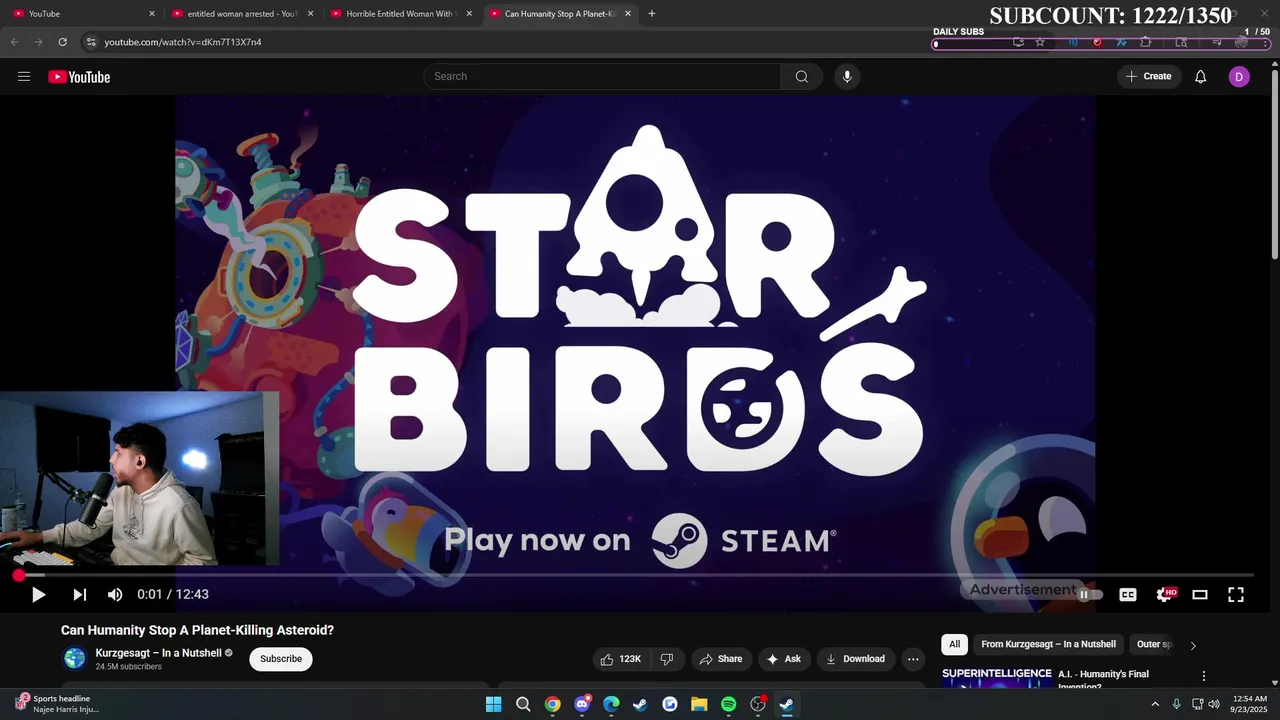The image size is (1280, 720).
Task: Dislike the video
Action: 667,659
